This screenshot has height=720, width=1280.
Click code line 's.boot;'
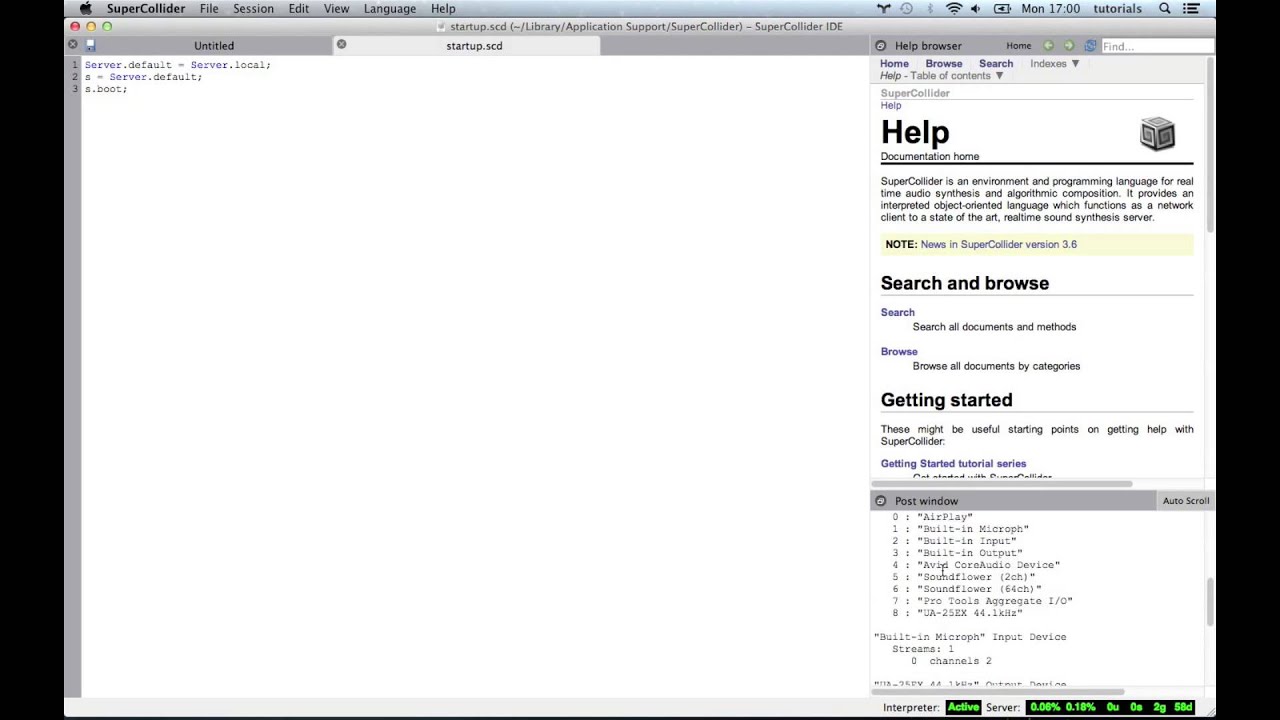pos(105,89)
